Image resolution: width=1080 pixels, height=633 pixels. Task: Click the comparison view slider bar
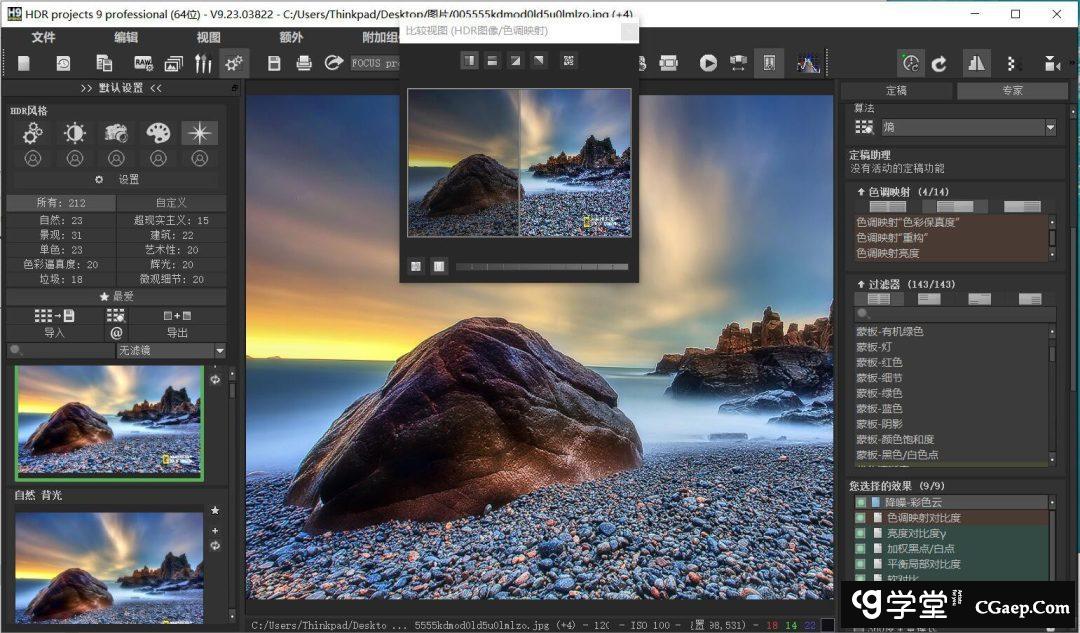pyautogui.click(x=541, y=267)
